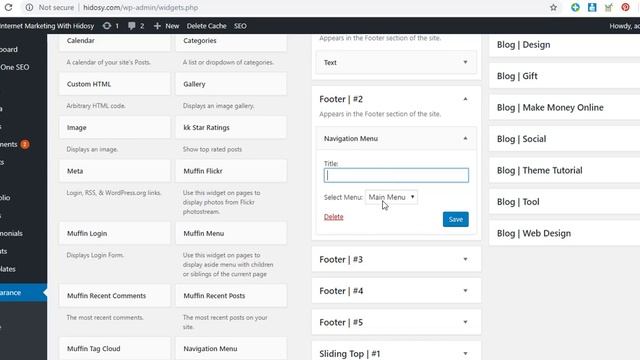This screenshot has height=360, width=640.
Task: Save the Navigation Menu widget
Action: click(456, 219)
